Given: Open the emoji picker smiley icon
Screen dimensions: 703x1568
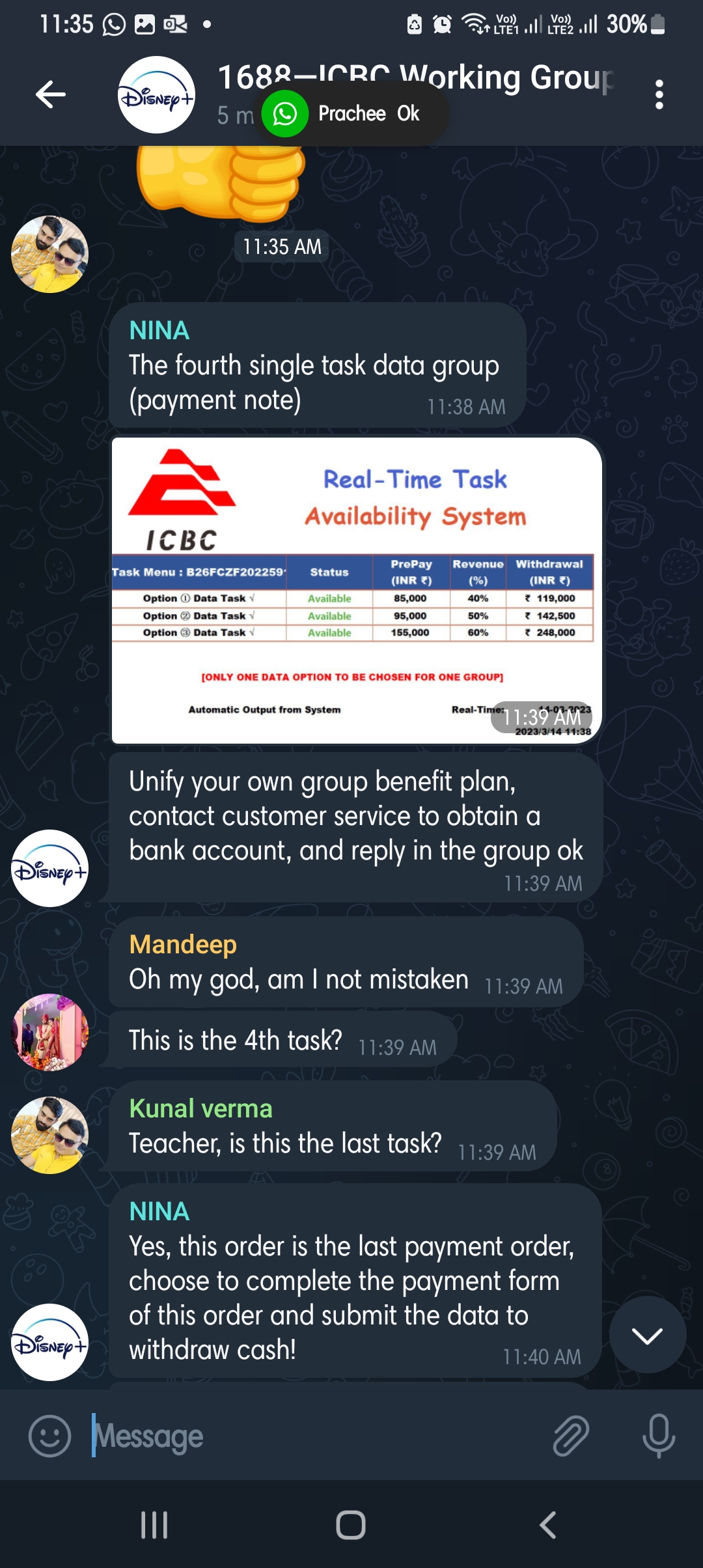Looking at the screenshot, I should pyautogui.click(x=50, y=1436).
